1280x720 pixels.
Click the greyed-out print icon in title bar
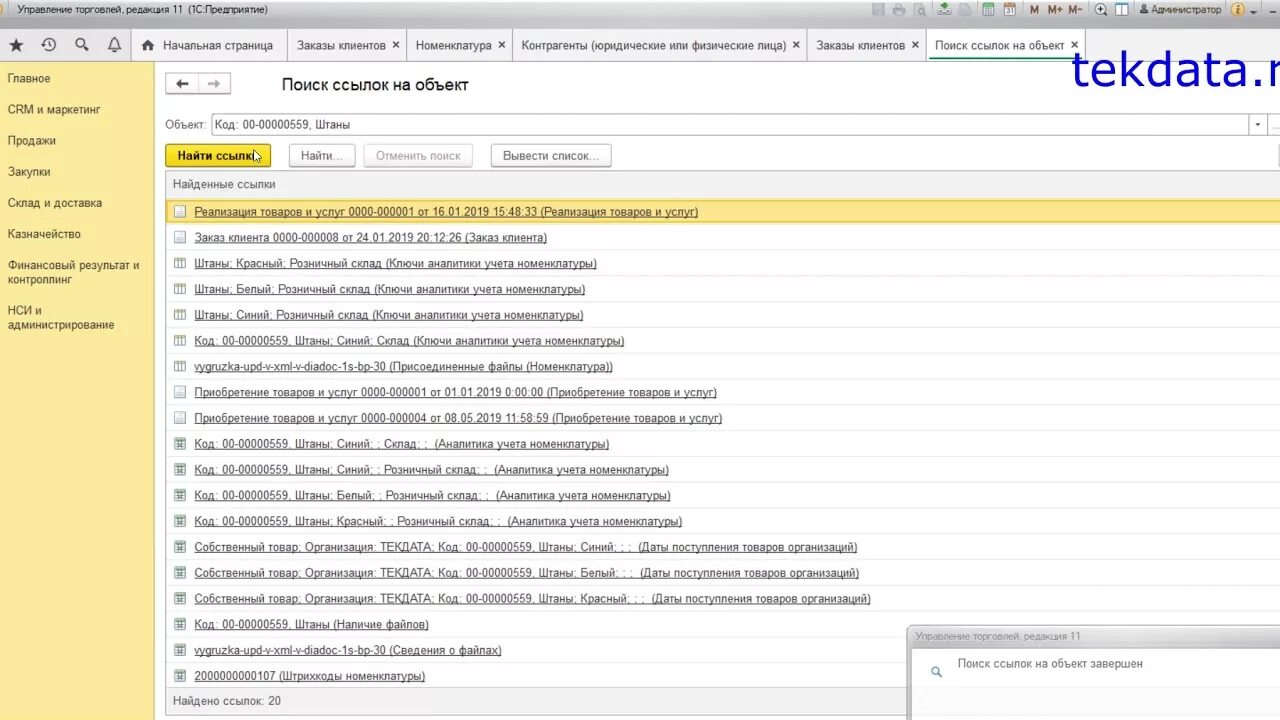pos(898,9)
